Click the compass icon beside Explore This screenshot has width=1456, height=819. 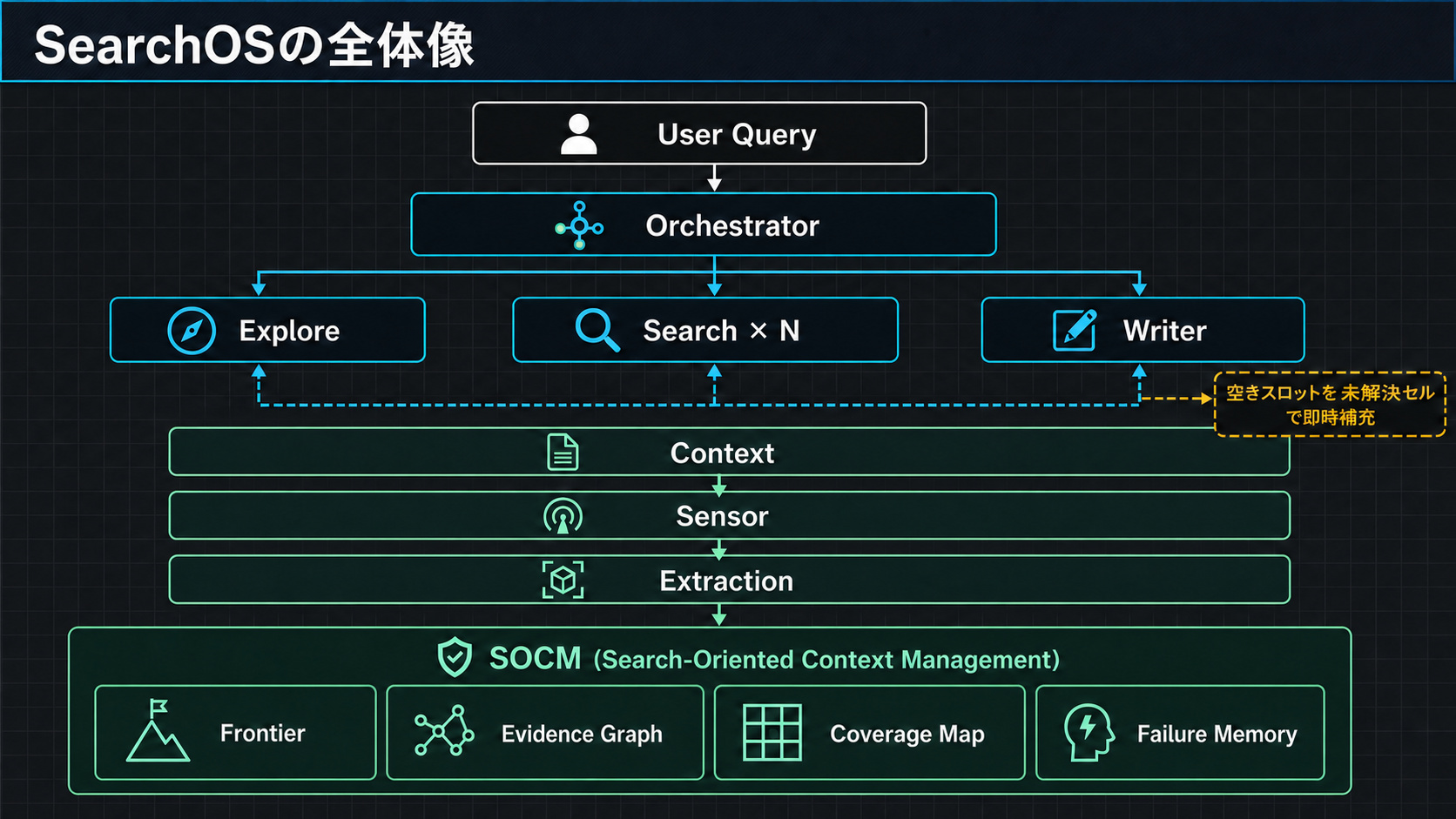click(192, 331)
